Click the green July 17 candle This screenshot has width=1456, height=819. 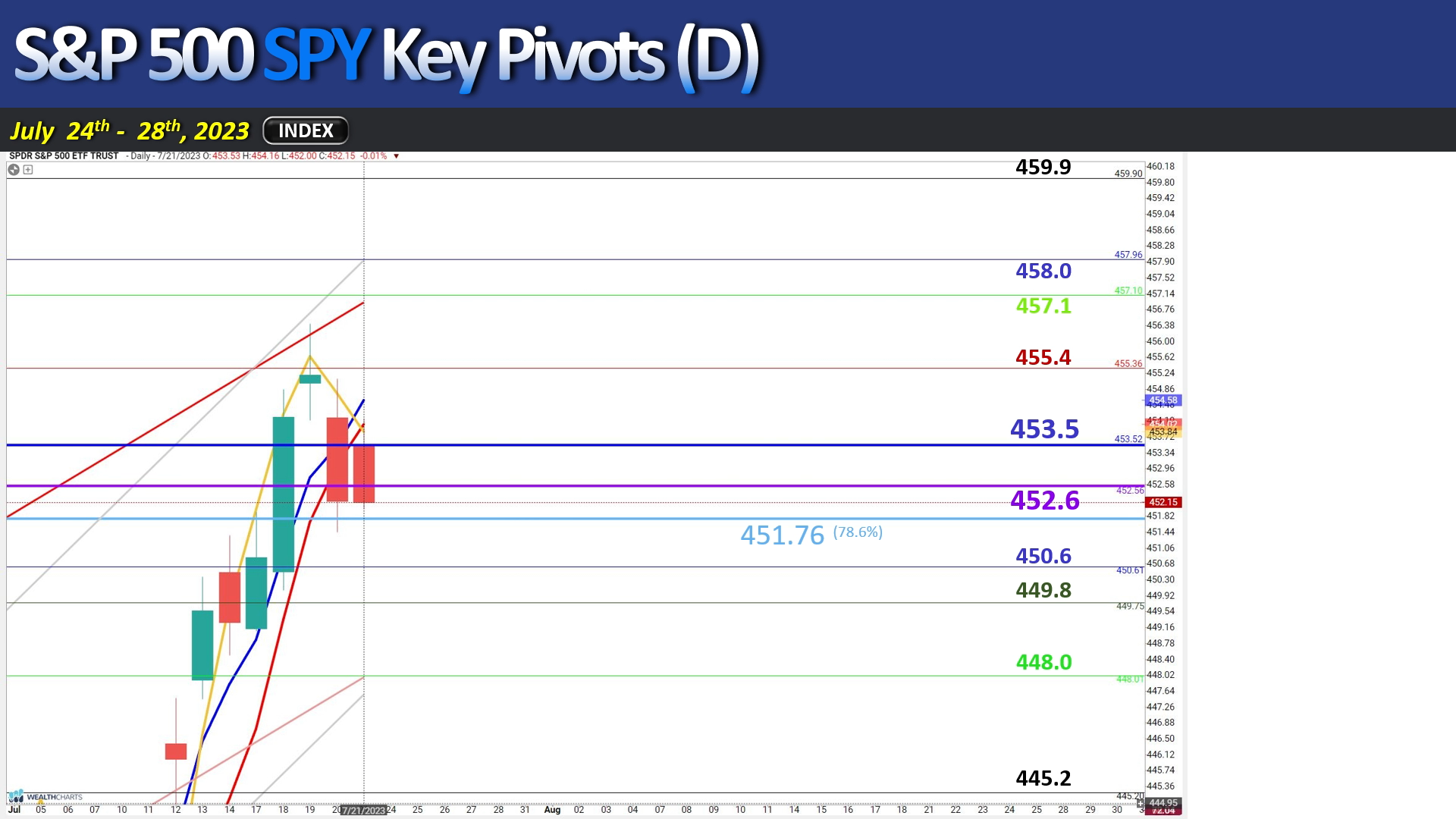256,593
